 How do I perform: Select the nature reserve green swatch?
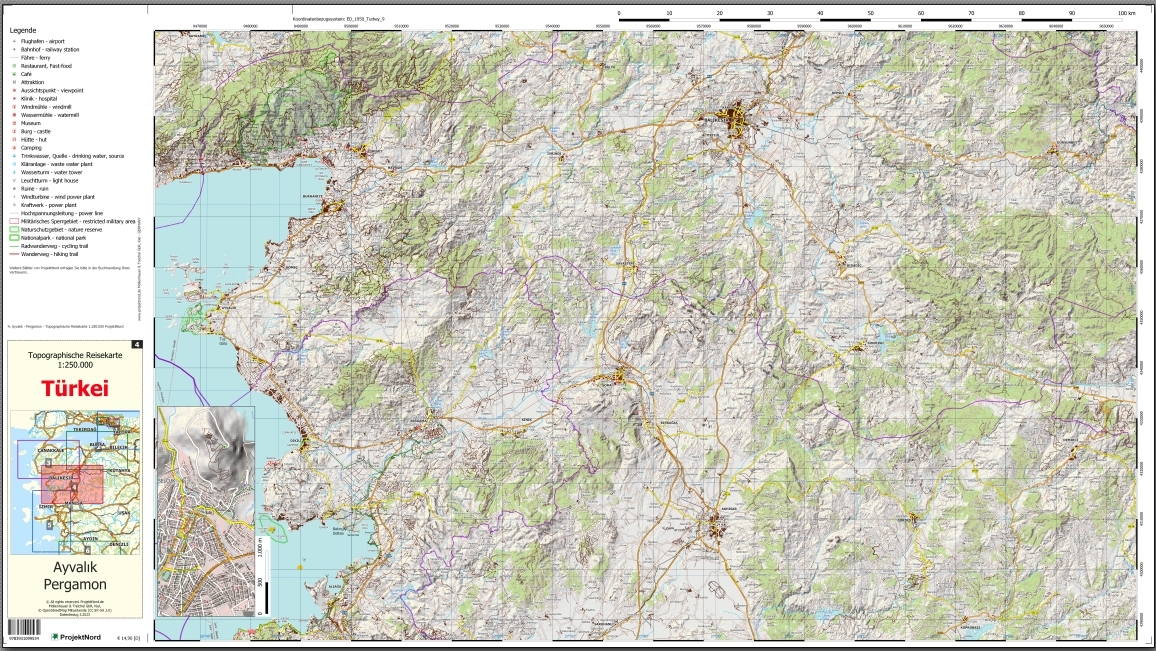tap(13, 230)
